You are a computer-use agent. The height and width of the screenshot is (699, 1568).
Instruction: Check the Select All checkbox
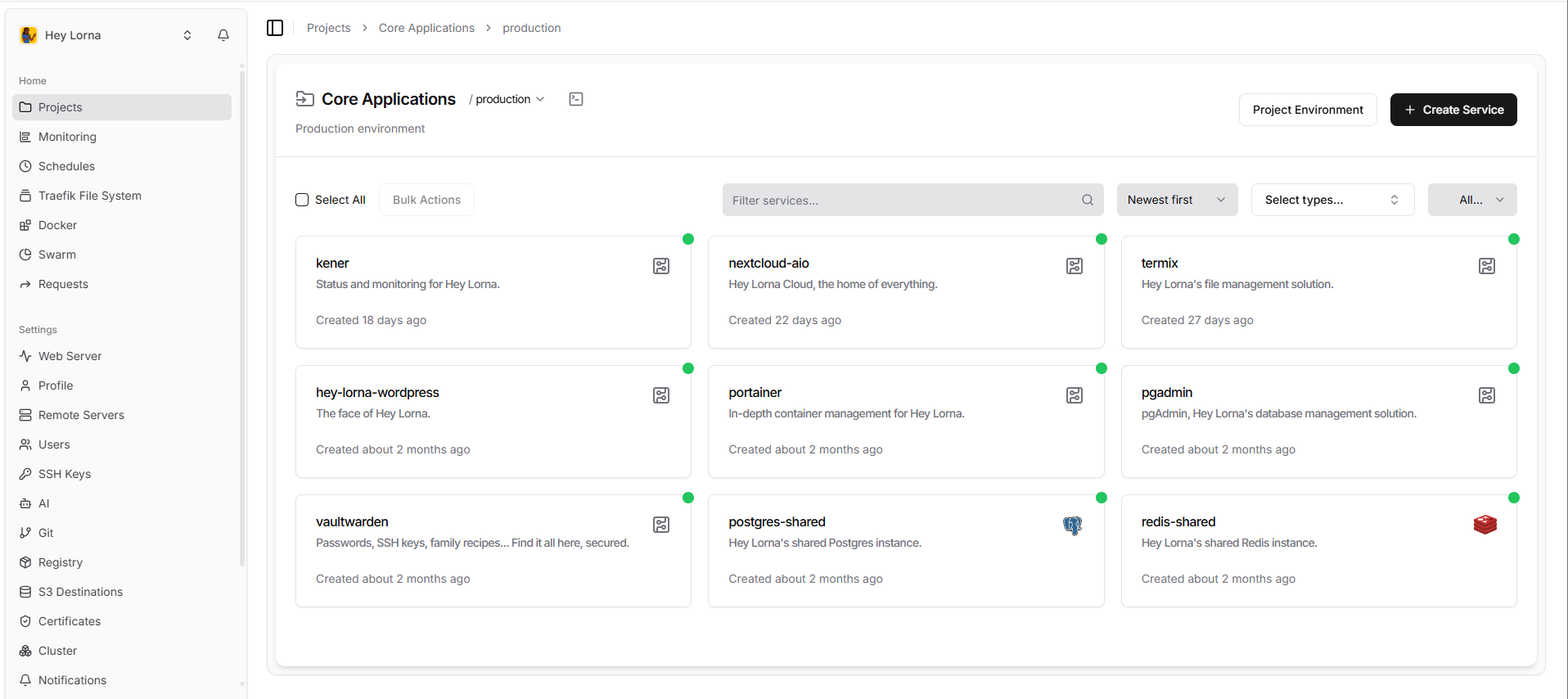[x=302, y=200]
